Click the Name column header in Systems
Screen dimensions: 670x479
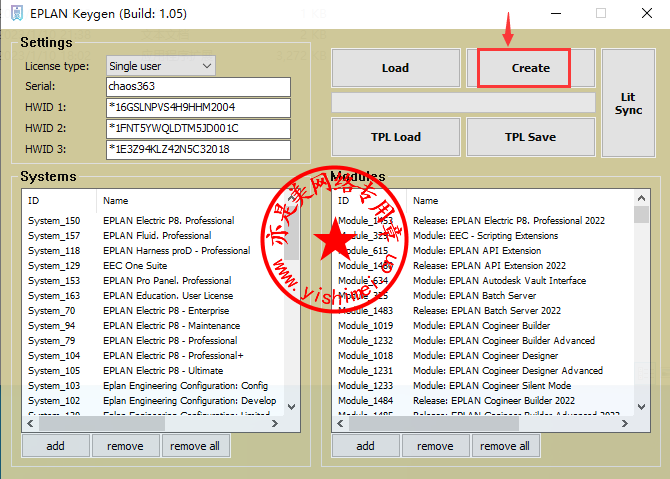(x=190, y=200)
